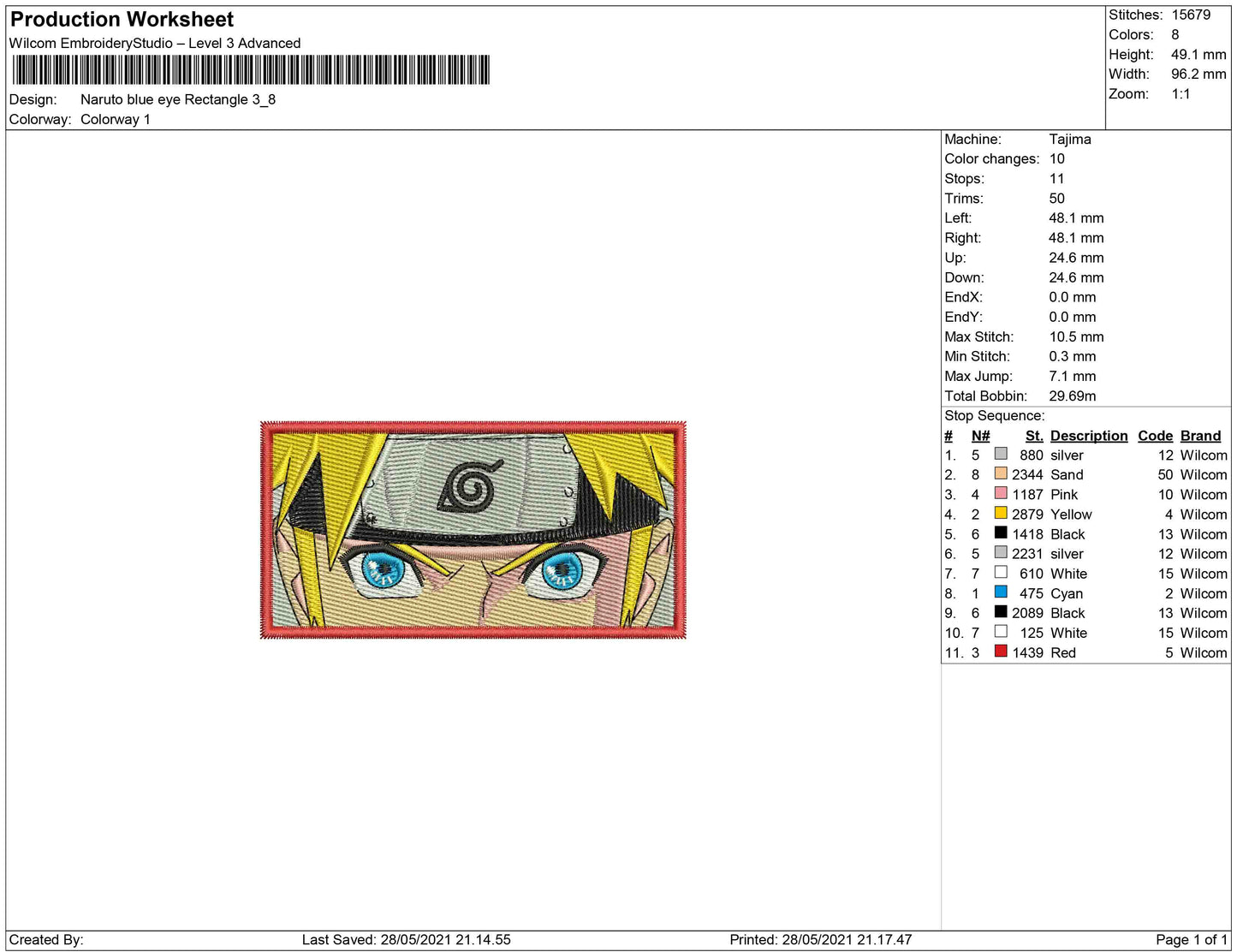Click the "Page 1 of 1" footer text
1237x952 pixels.
point(1192,939)
